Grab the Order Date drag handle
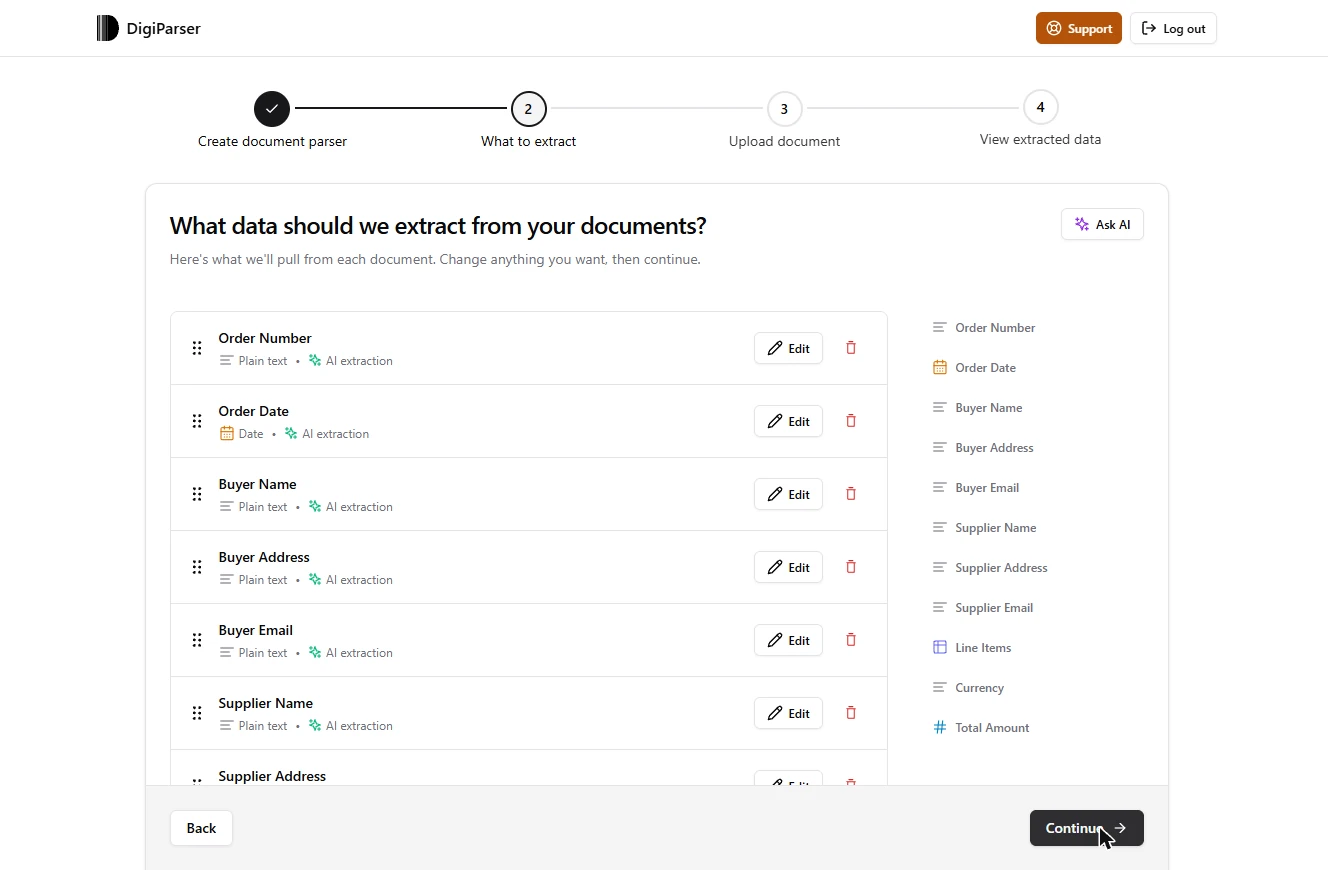Image resolution: width=1328 pixels, height=870 pixels. tap(197, 421)
